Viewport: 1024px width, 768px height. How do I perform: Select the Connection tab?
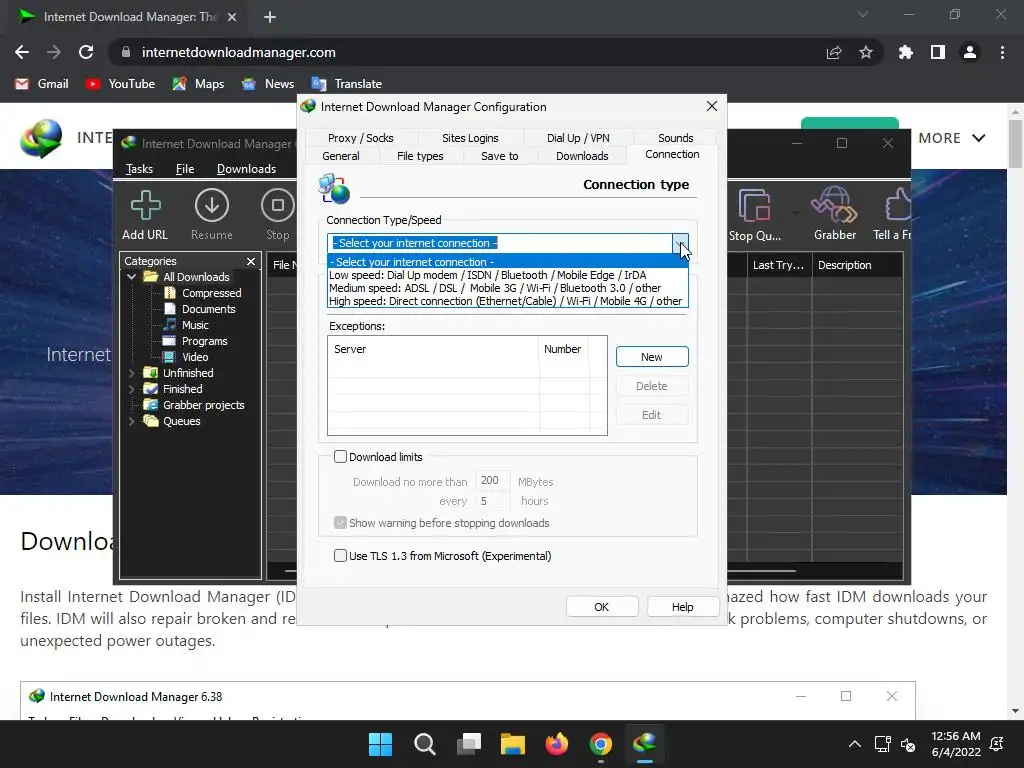(672, 154)
